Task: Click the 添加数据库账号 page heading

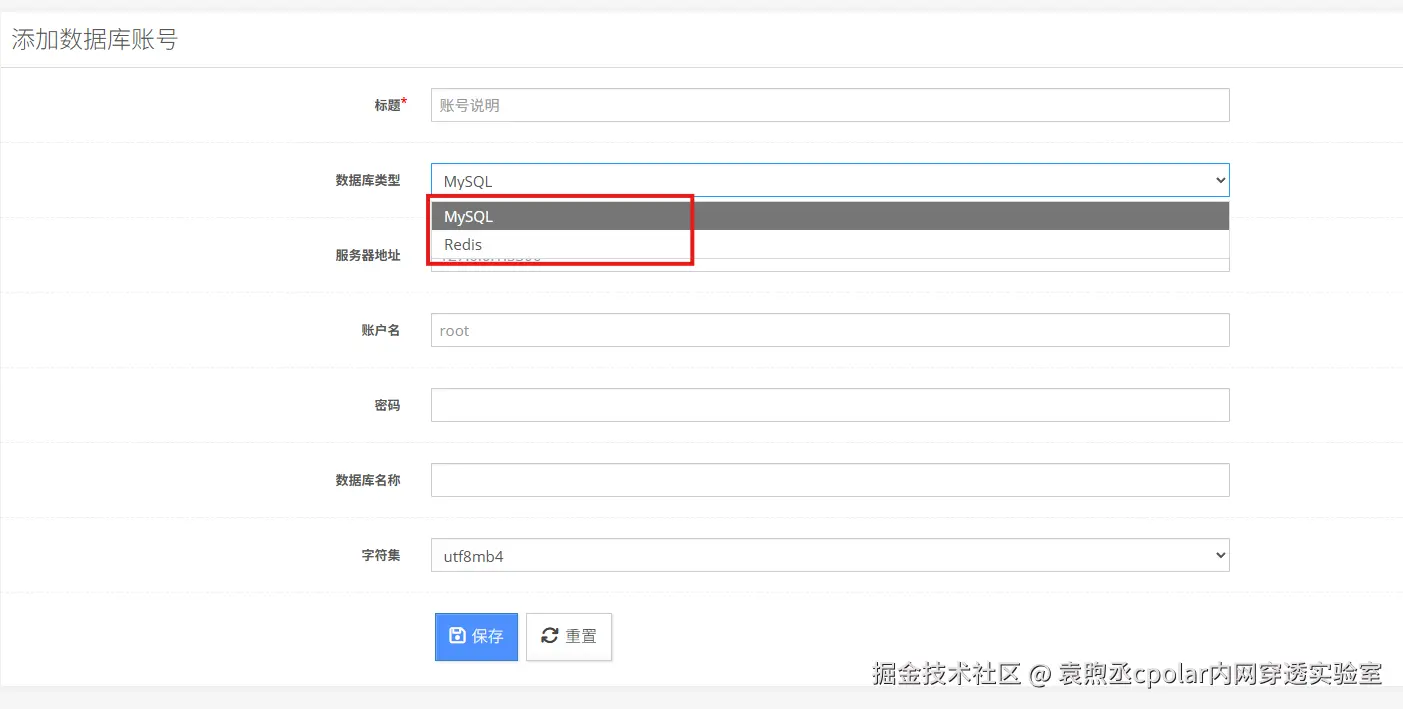Action: coord(94,40)
